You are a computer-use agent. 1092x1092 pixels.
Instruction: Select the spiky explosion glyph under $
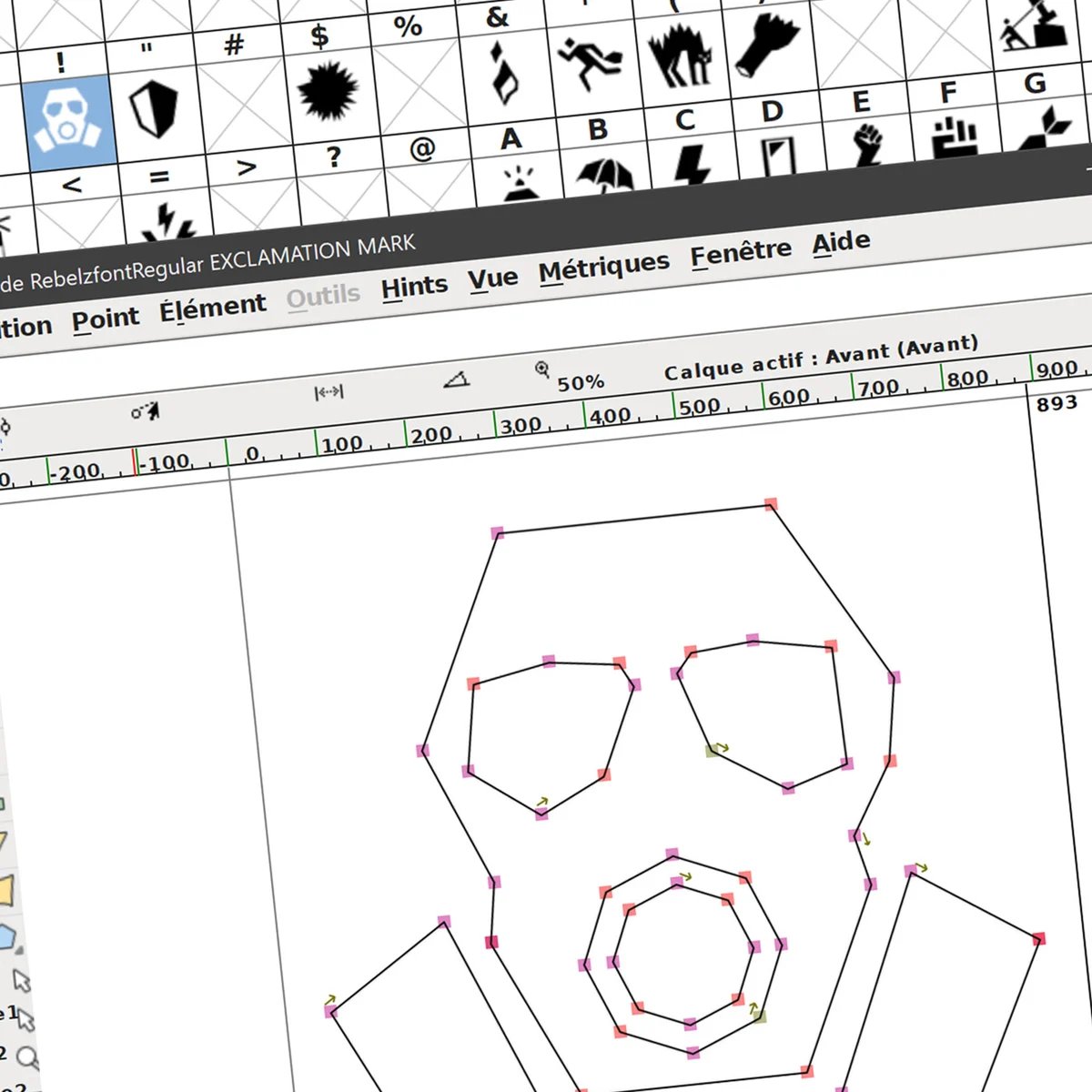(329, 91)
